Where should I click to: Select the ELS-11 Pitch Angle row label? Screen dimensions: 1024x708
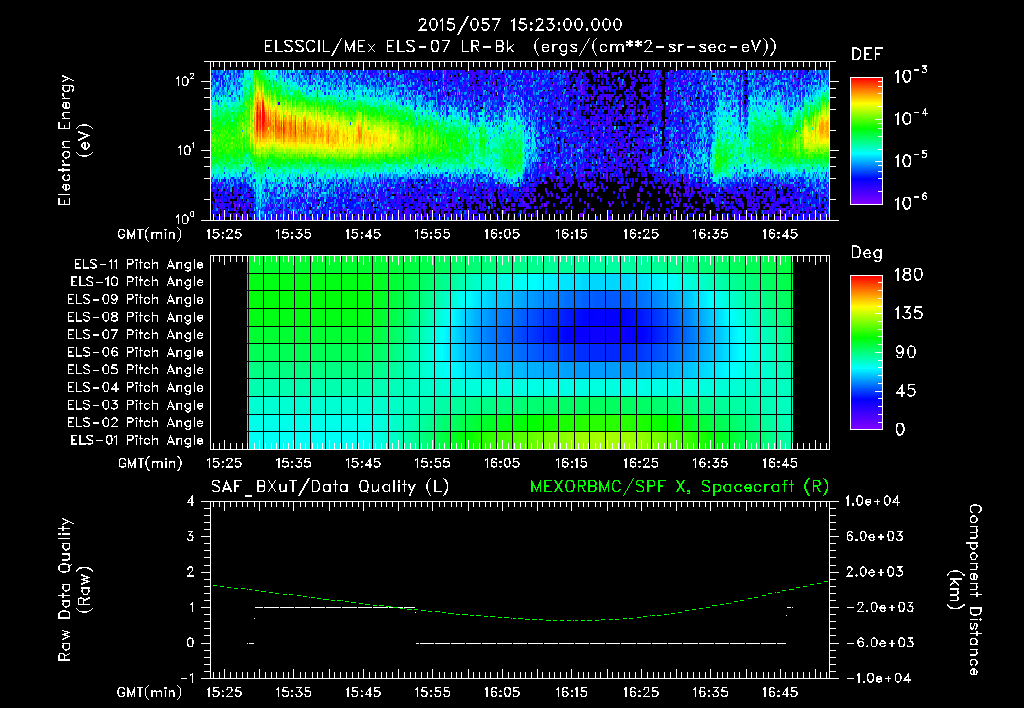pyautogui.click(x=138, y=265)
